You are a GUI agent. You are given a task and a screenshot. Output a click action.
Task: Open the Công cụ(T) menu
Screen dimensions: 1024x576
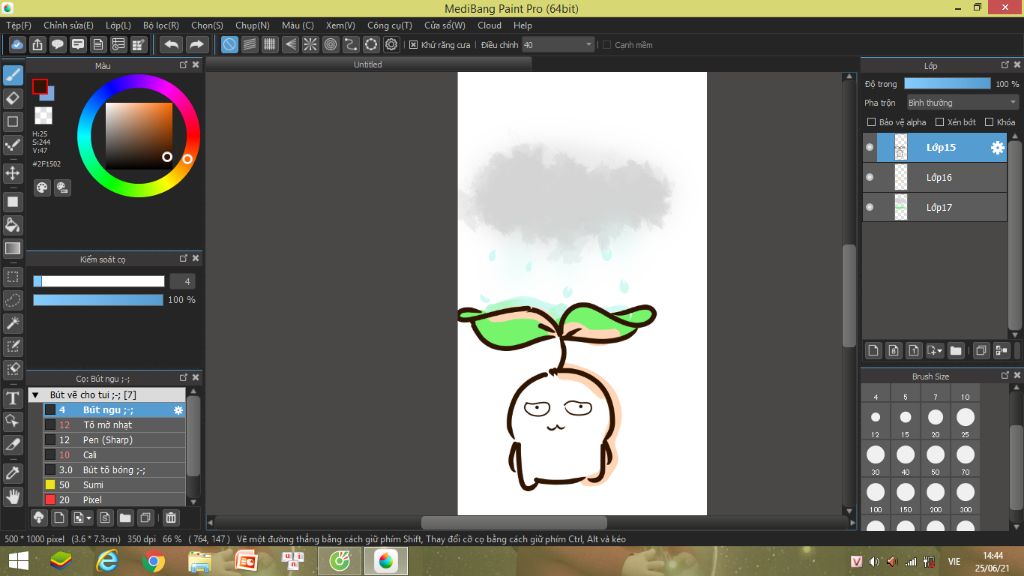[390, 25]
